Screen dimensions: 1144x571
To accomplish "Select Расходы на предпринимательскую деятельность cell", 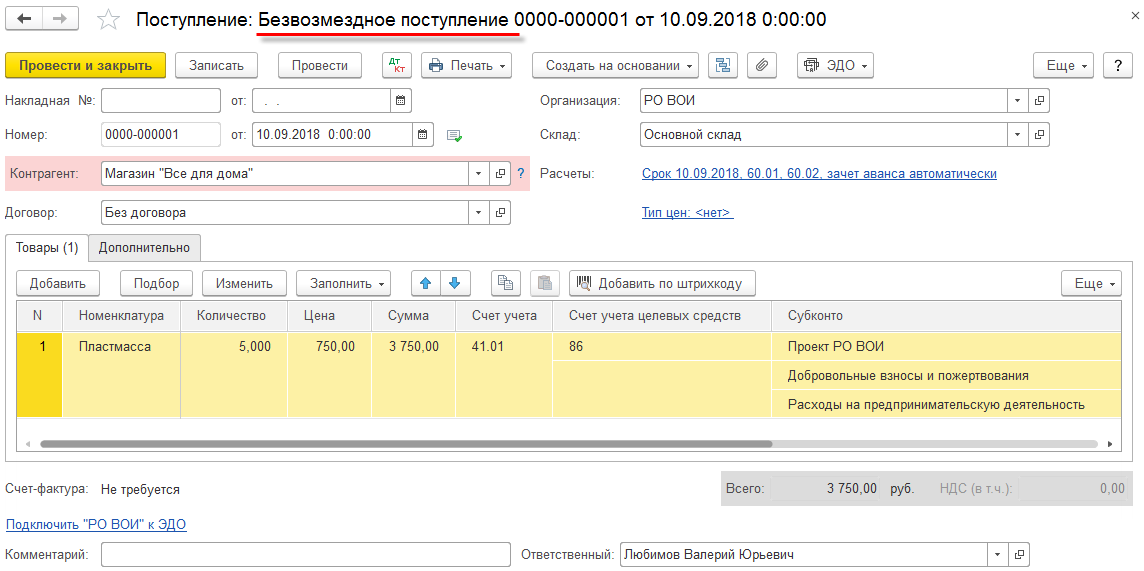I will [x=946, y=404].
